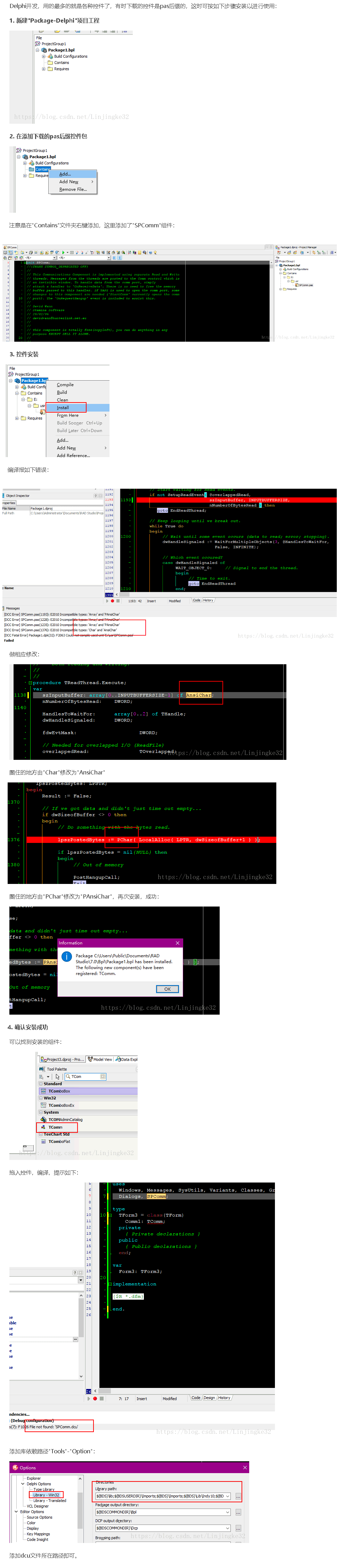Viewport: 342px width, 1568px height.
Task: Collapse the E: folder node under Contains
Action: 23,399
